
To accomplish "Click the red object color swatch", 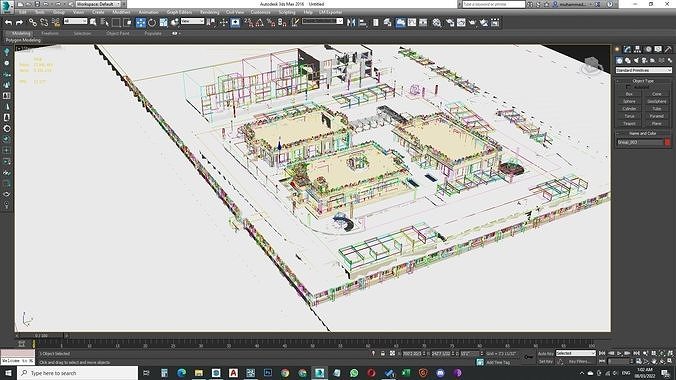I will pos(667,142).
